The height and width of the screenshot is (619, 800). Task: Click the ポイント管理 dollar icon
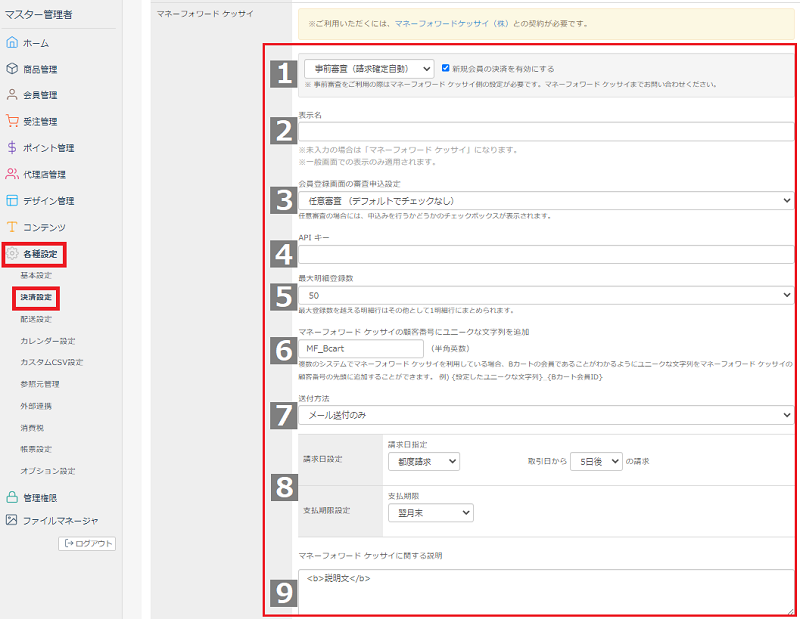tap(12, 147)
